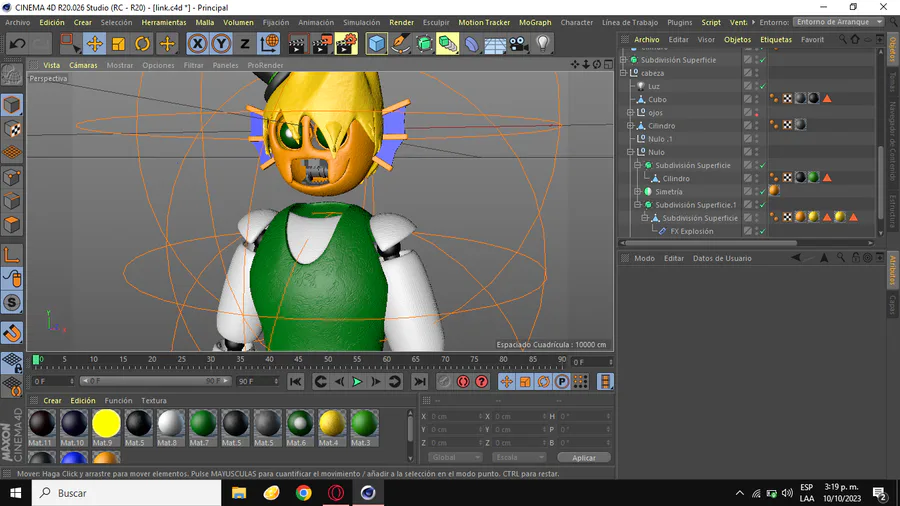
Task: Switch to Model mode cube icon
Action: coord(11,104)
